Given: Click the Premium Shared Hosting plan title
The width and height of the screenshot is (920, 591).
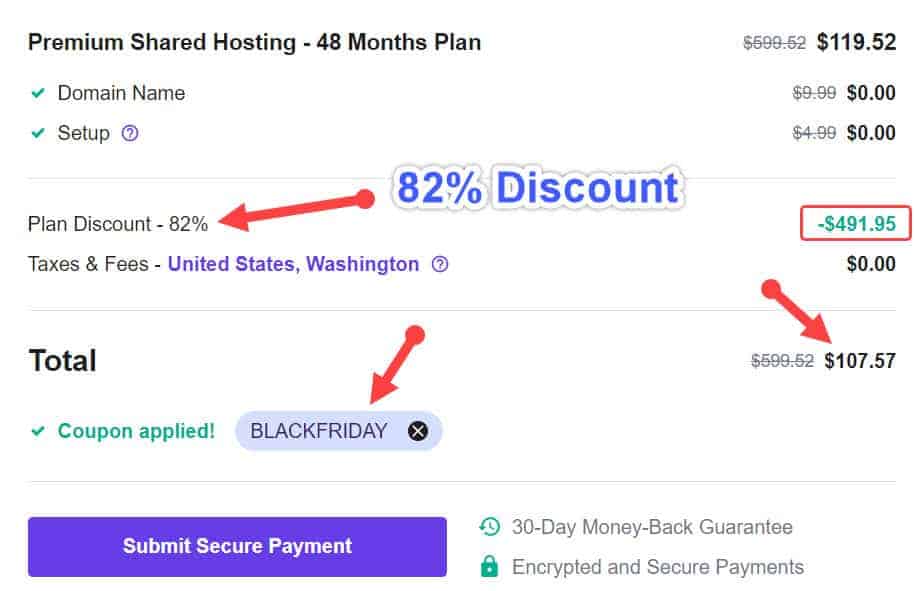Looking at the screenshot, I should point(254,42).
